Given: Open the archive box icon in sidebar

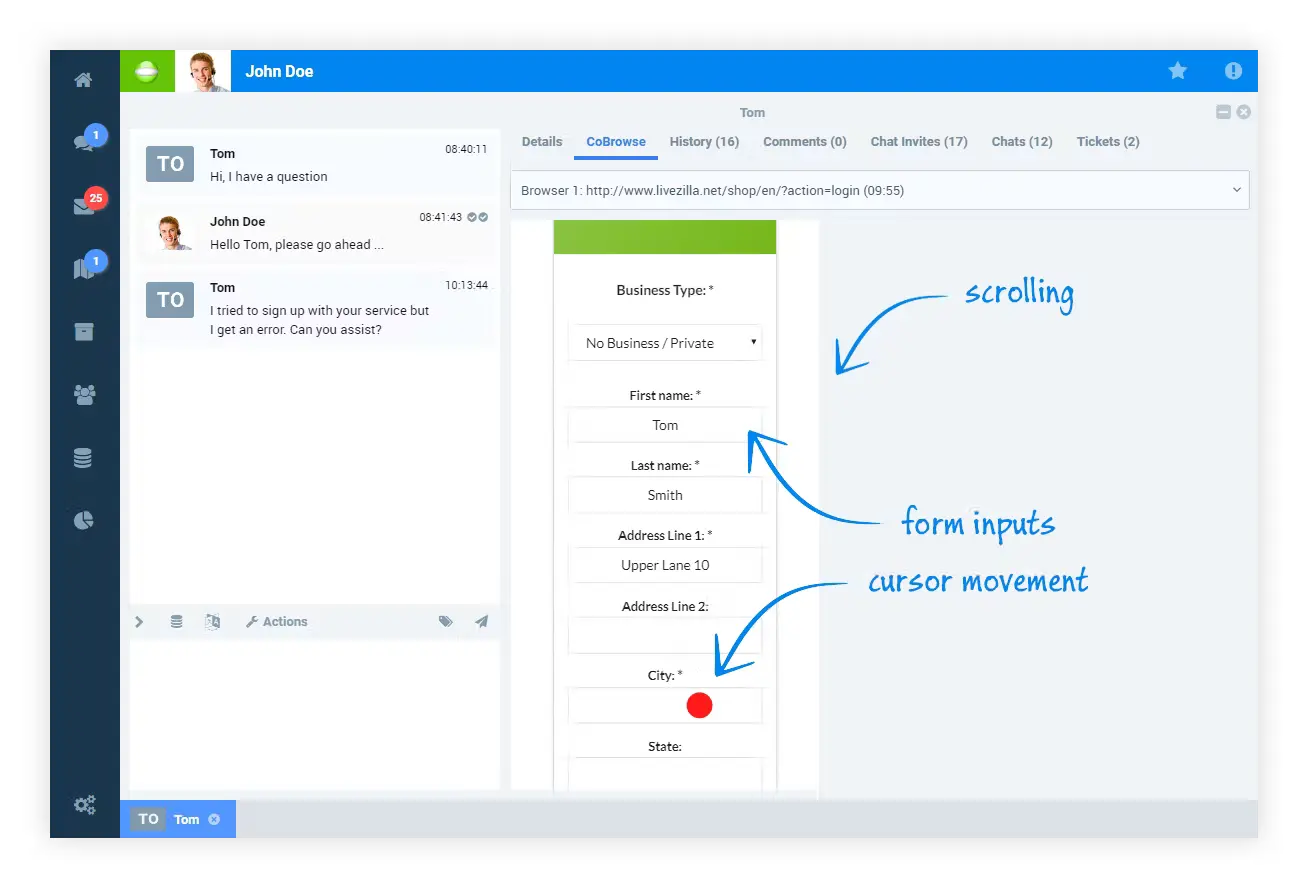Looking at the screenshot, I should (84, 332).
